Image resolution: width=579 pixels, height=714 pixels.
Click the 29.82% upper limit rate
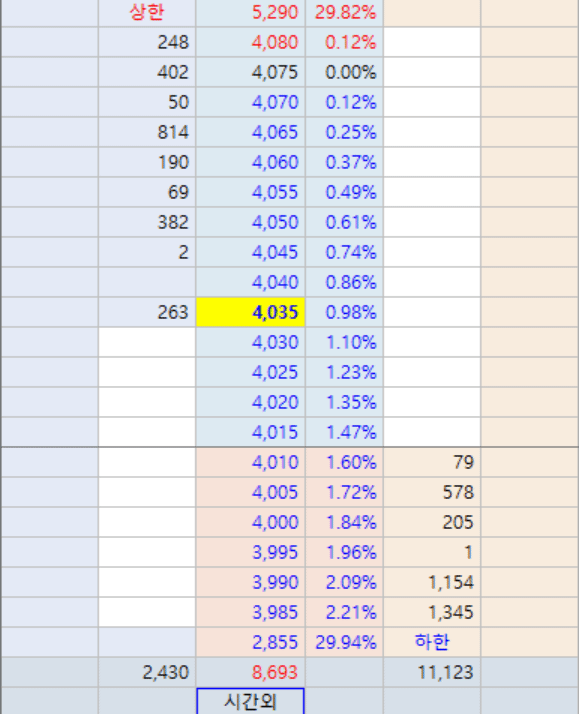(346, 12)
